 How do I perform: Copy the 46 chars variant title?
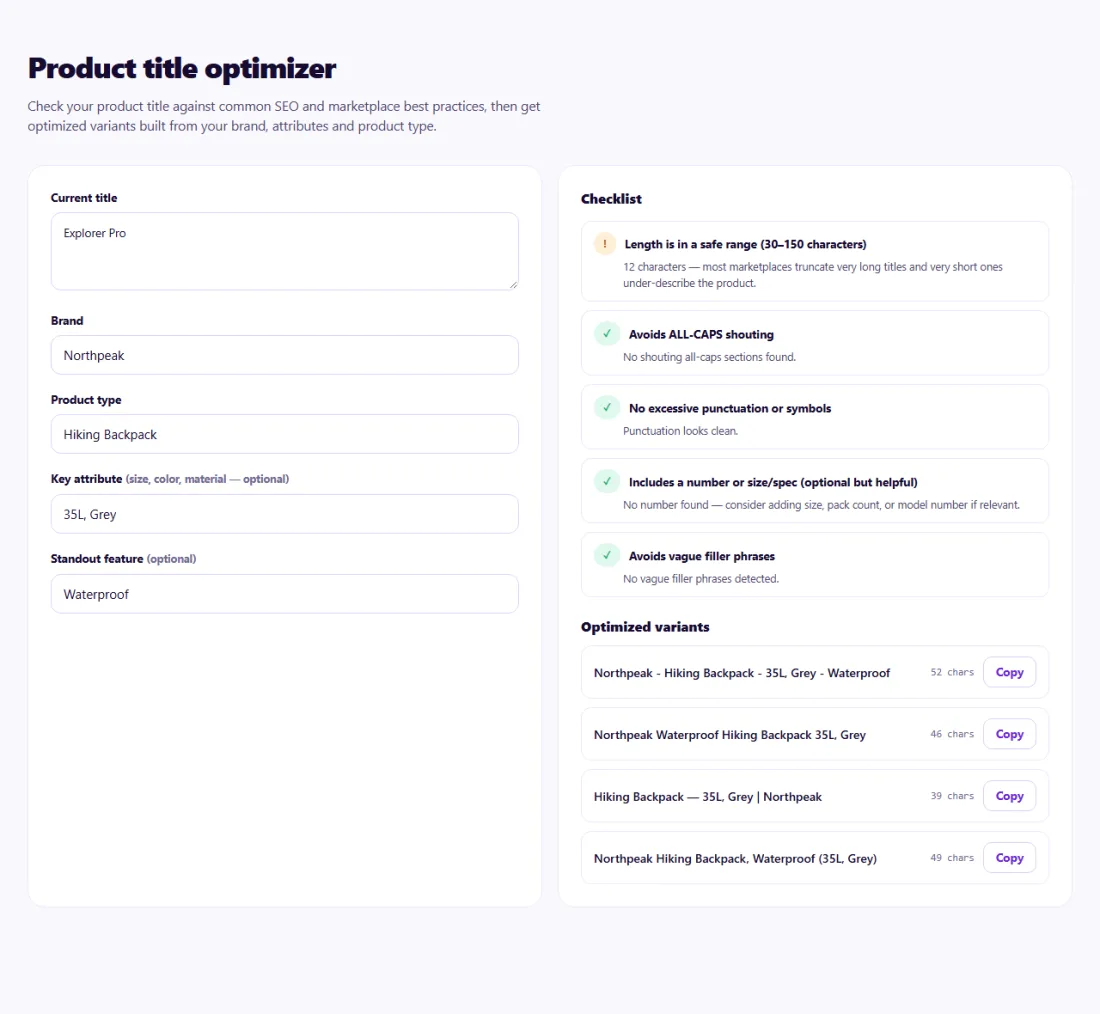1010,734
